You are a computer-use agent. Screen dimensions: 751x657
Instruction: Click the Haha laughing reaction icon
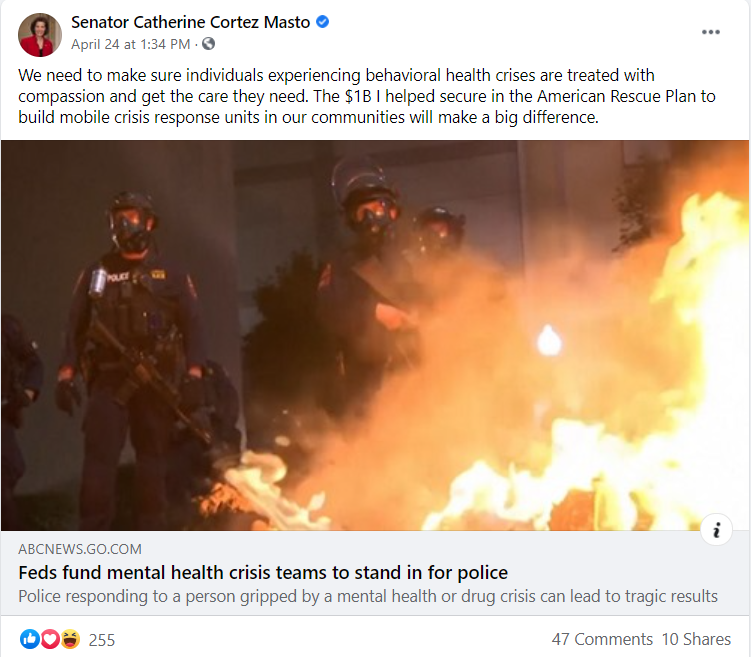click(x=70, y=639)
